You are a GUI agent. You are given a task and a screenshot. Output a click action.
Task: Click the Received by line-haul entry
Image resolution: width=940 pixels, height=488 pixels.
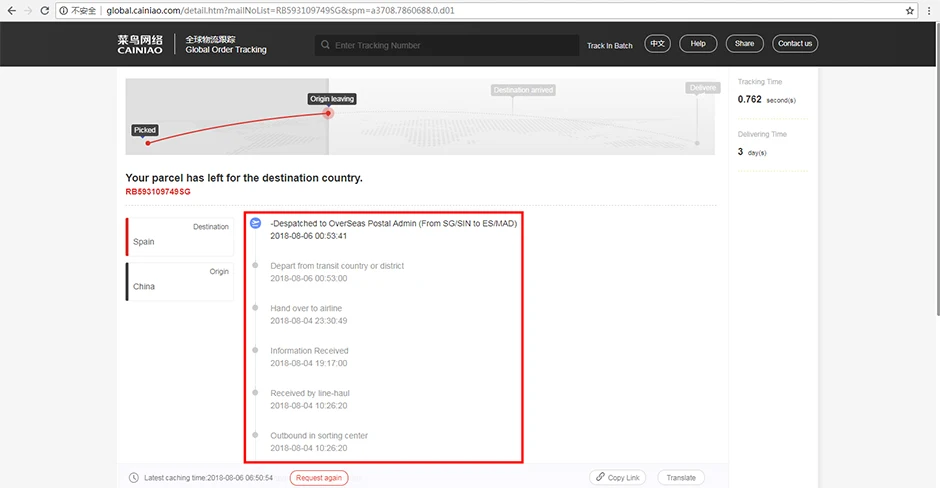coord(309,393)
